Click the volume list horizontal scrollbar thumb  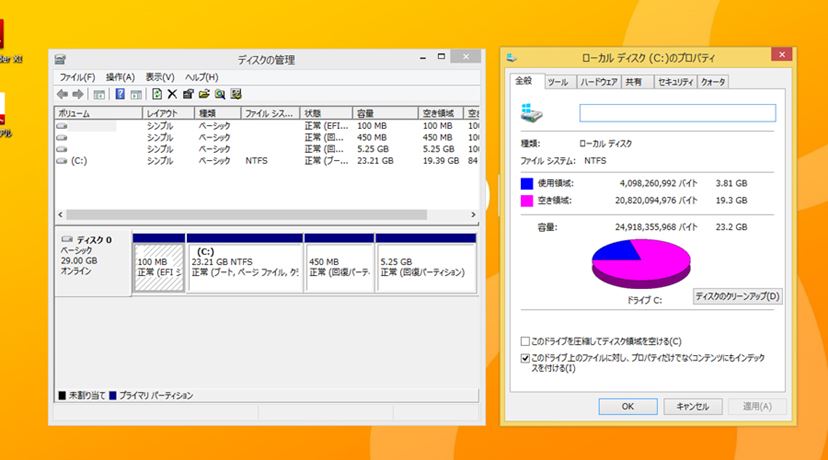coord(247,214)
